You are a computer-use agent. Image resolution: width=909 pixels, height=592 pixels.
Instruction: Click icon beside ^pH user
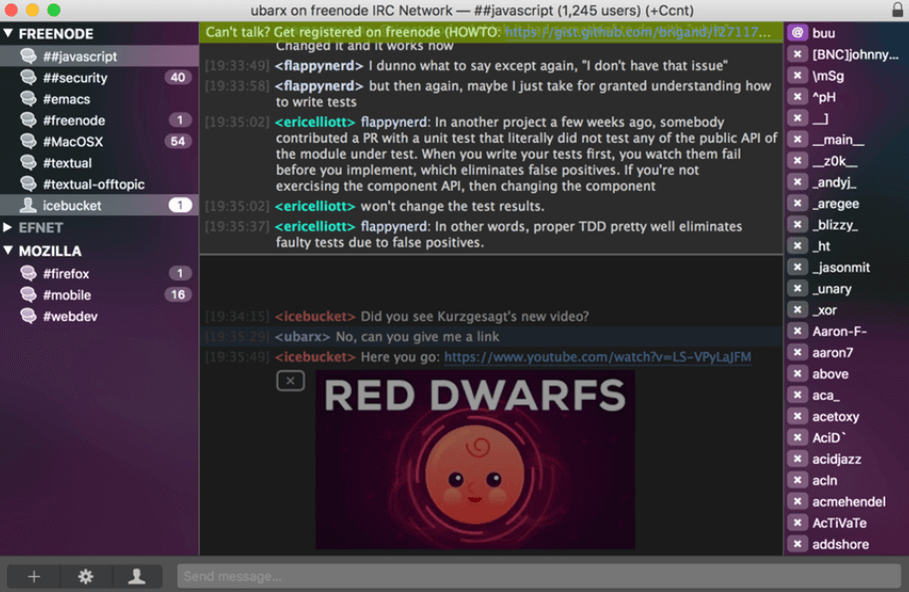click(x=798, y=97)
